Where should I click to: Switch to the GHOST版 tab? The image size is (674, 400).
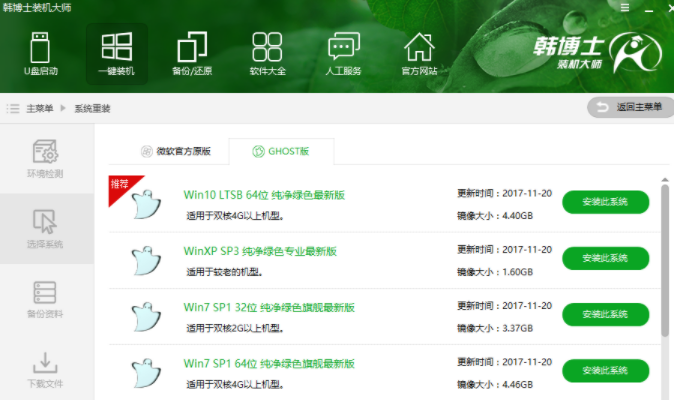[281, 151]
